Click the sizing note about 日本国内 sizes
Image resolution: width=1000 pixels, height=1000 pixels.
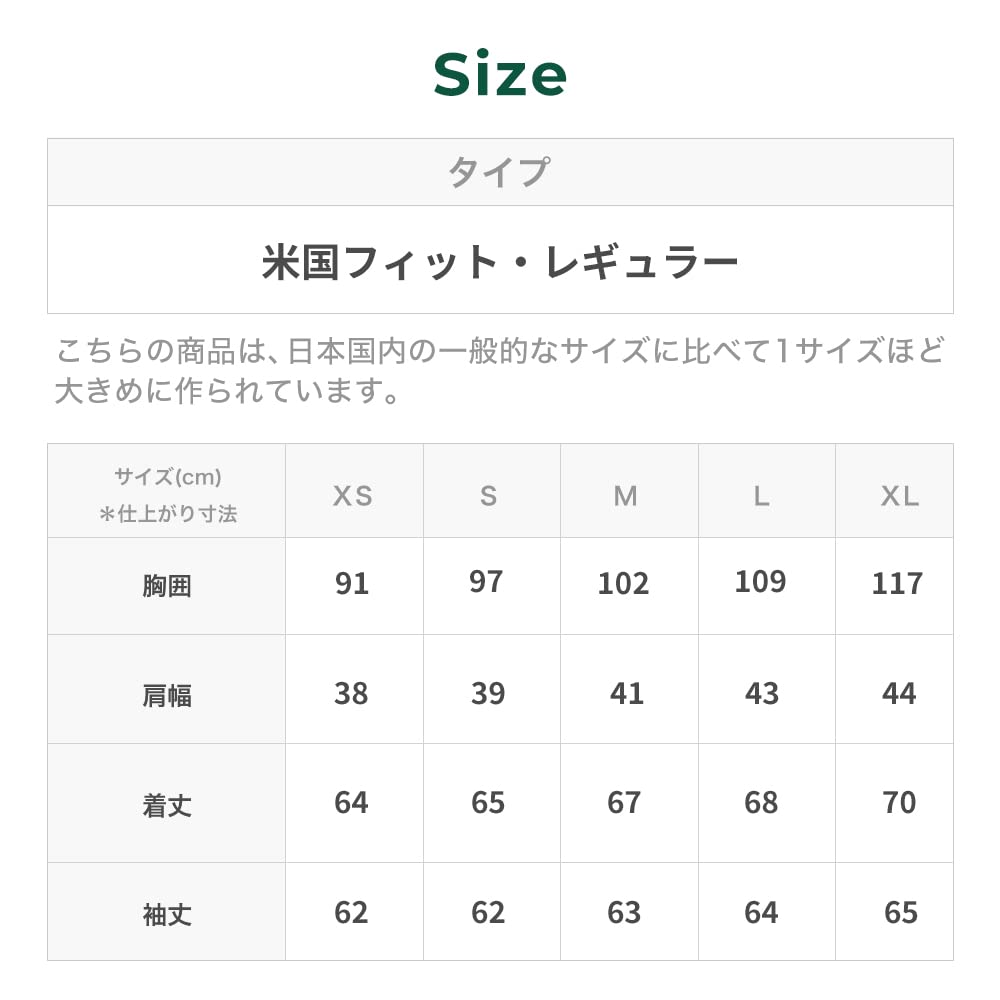(499, 370)
